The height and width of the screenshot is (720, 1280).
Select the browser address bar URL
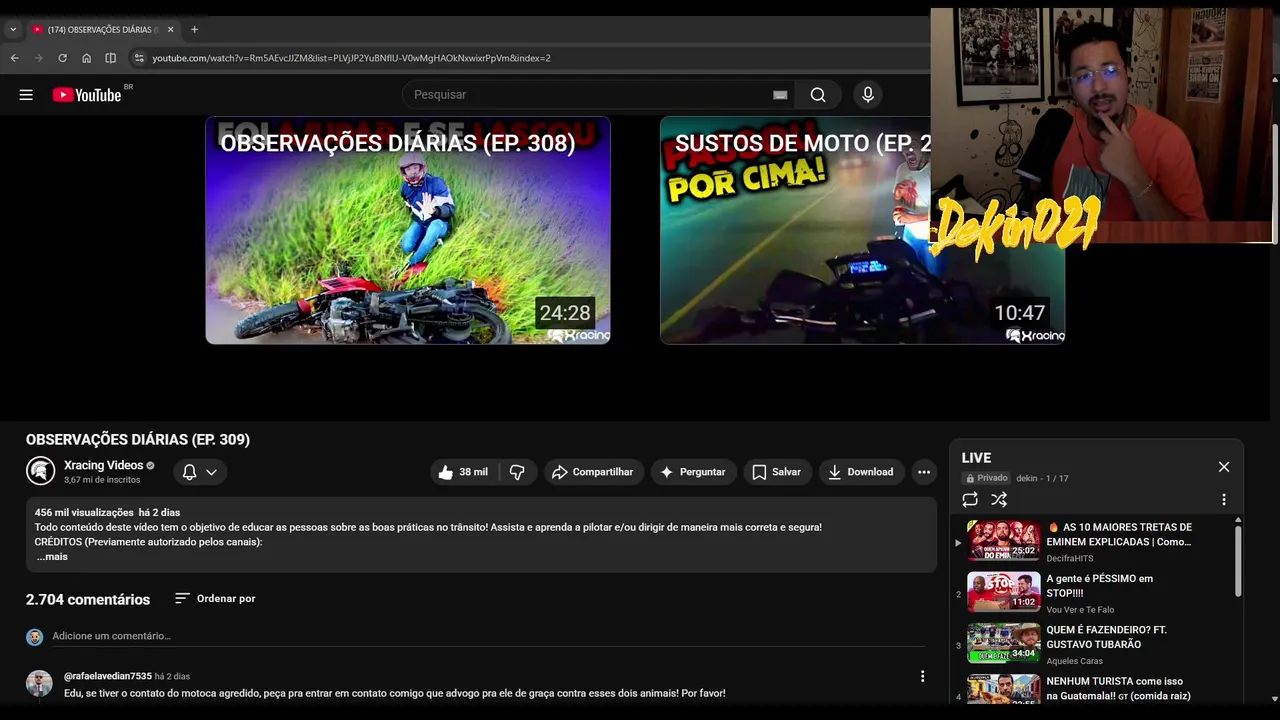[x=351, y=58]
